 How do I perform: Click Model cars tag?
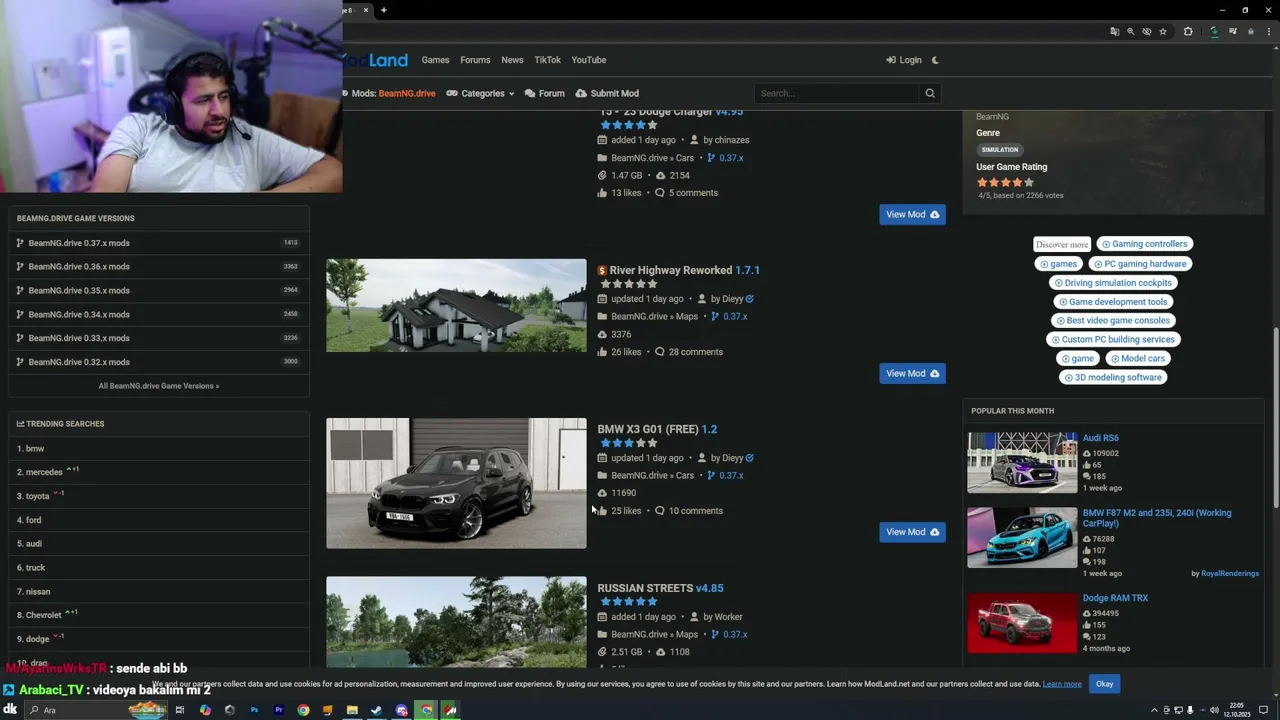[x=1137, y=358]
